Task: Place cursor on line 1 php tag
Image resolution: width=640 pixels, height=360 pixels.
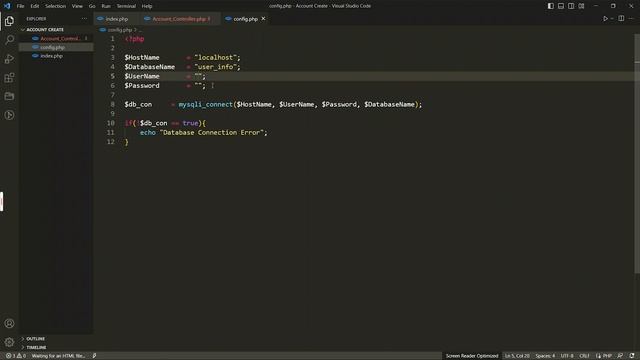Action: (x=134, y=39)
